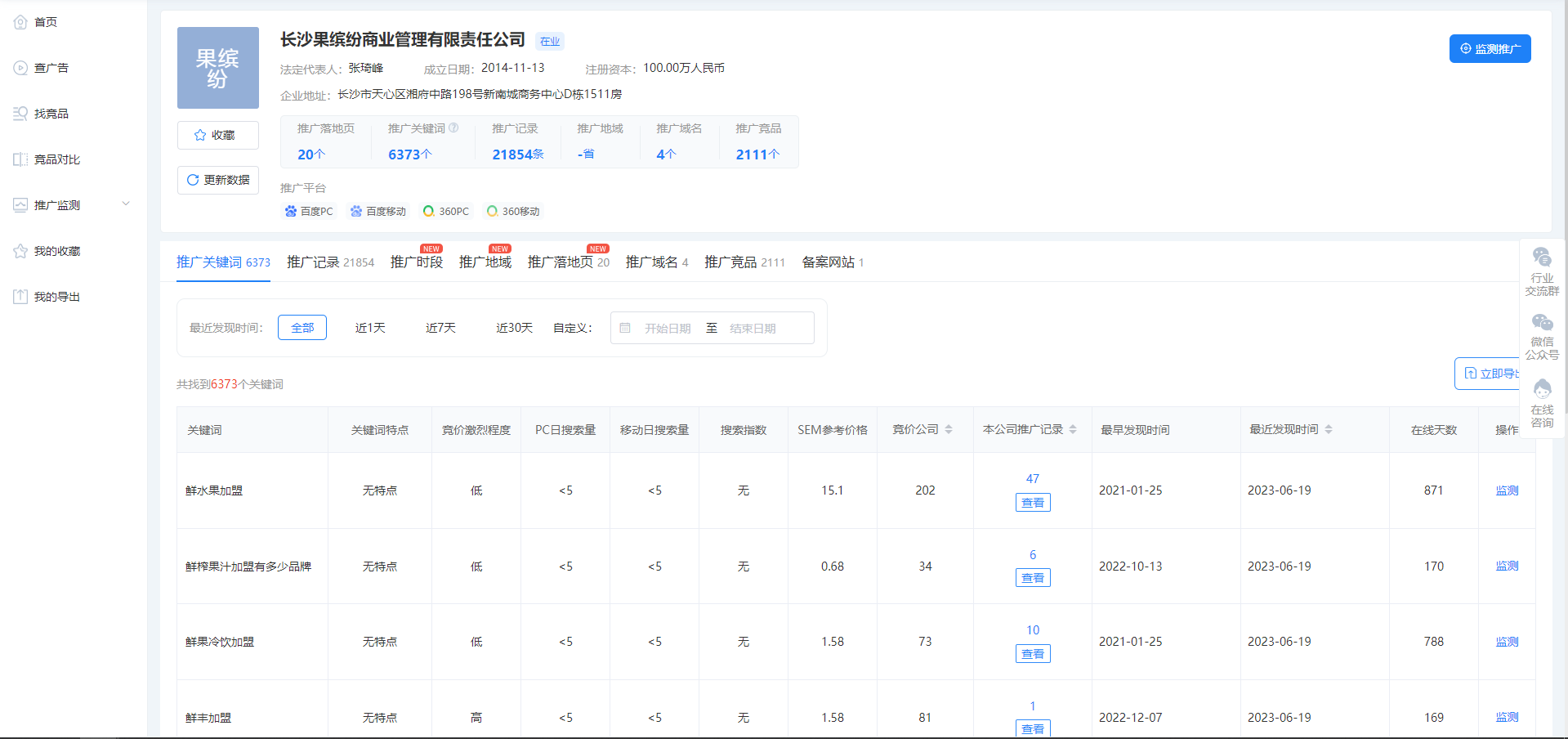Click the calendar icon in the date picker
Viewport: 1568px width, 739px height.
(x=625, y=328)
